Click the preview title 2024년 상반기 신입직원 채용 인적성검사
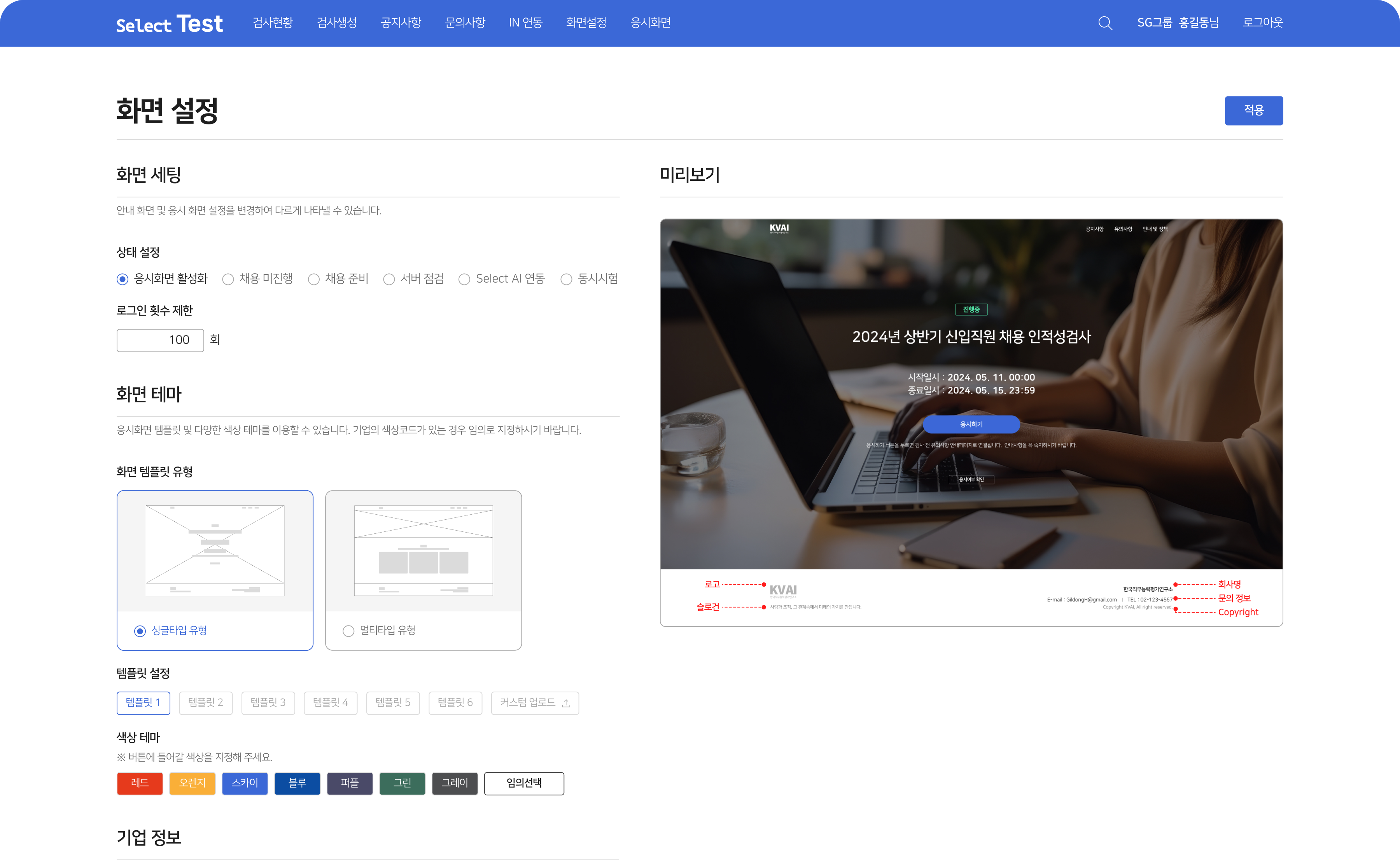 coord(971,337)
